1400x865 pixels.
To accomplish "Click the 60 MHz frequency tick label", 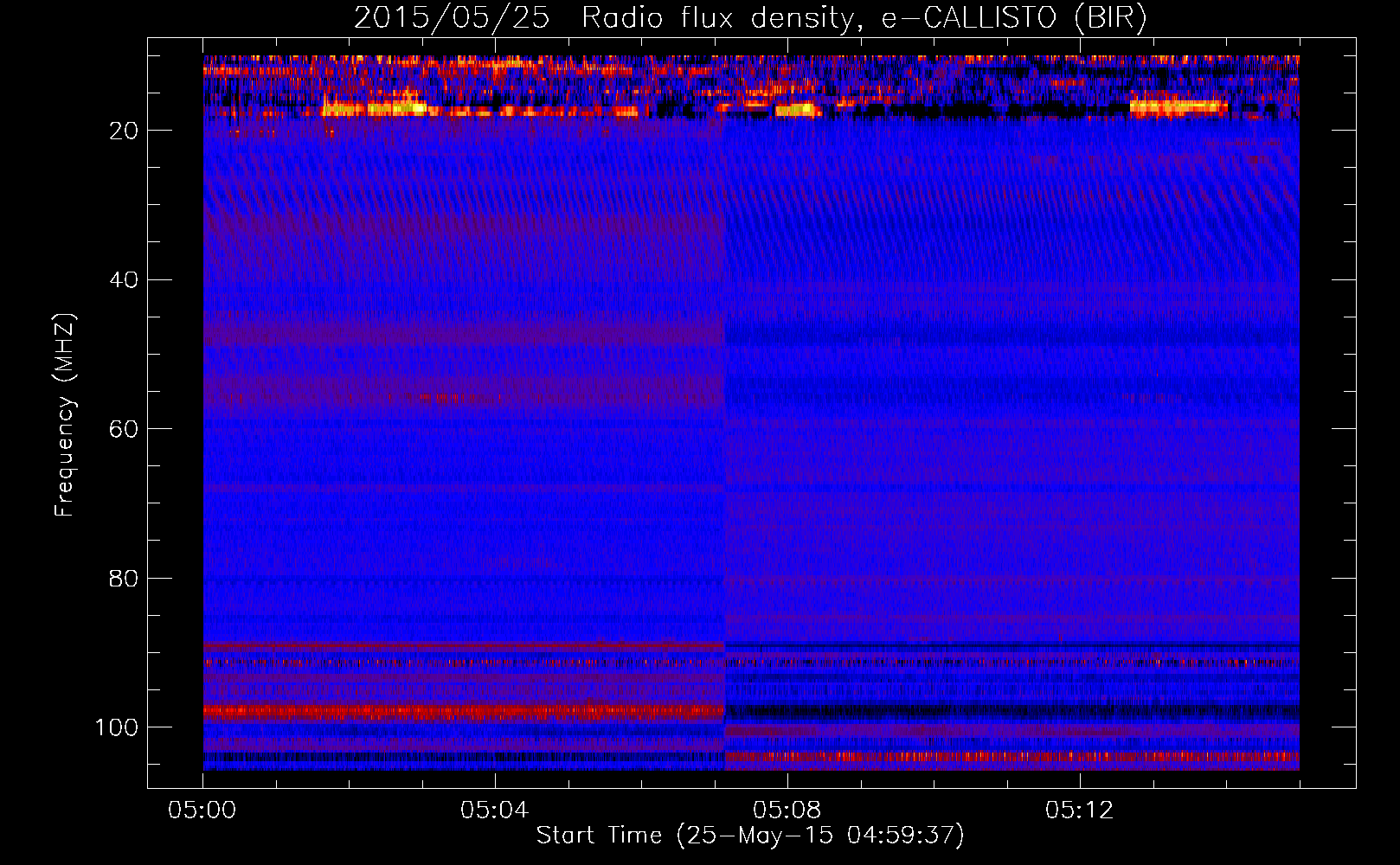I will coord(125,429).
